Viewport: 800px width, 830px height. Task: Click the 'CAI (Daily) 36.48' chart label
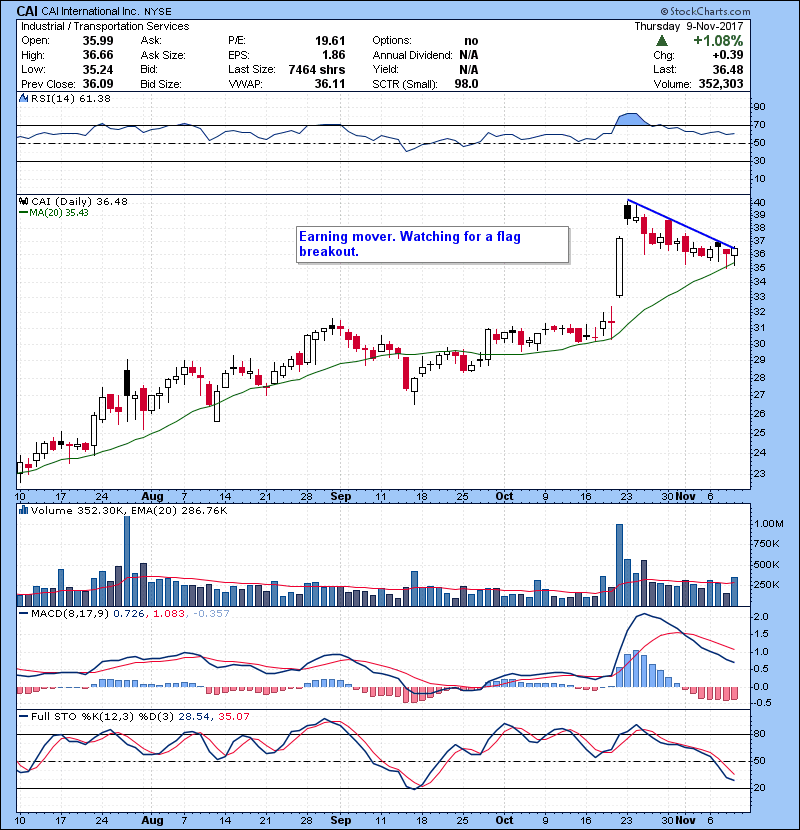point(79,201)
